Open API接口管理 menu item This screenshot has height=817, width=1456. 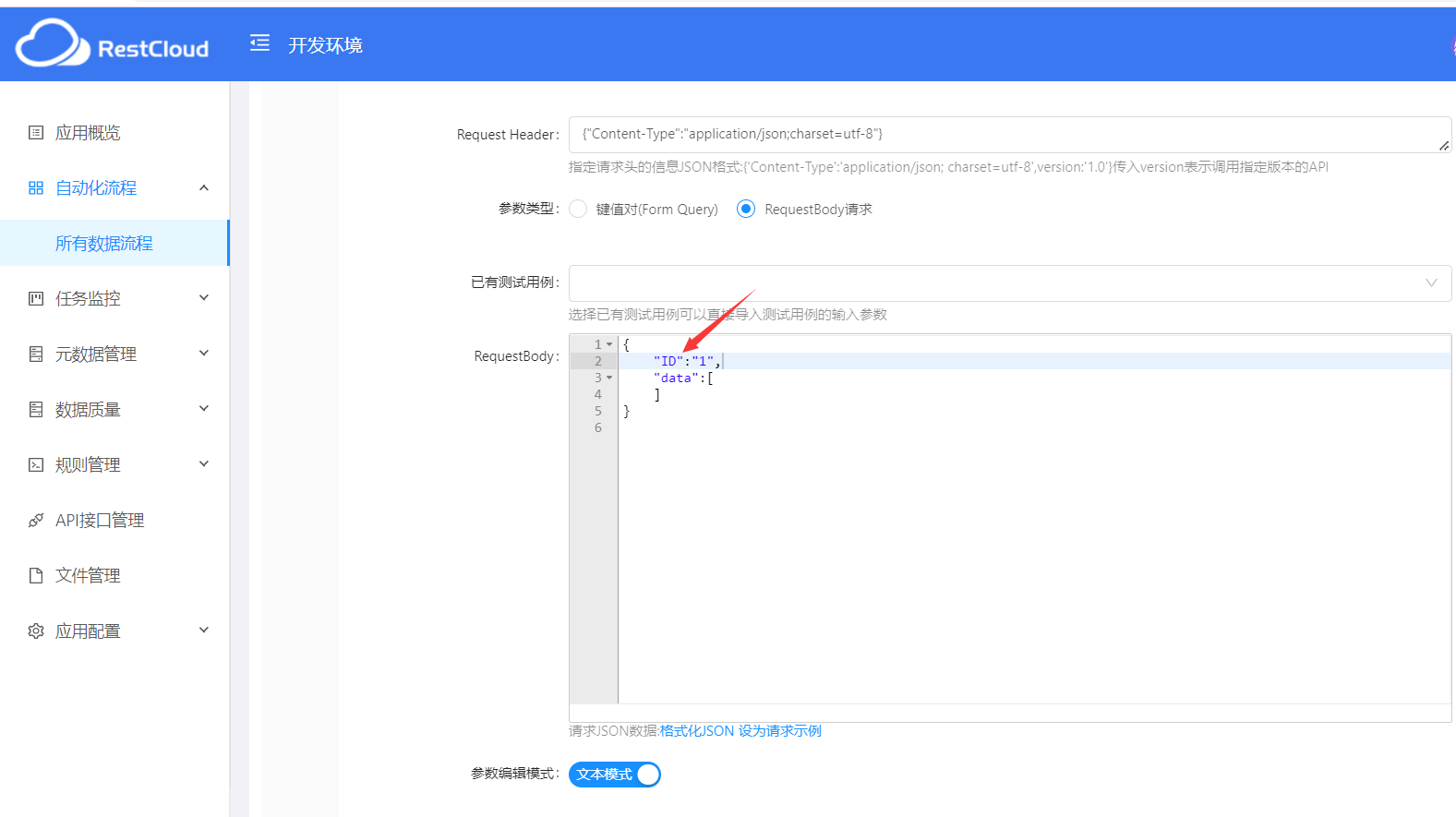[114, 521]
